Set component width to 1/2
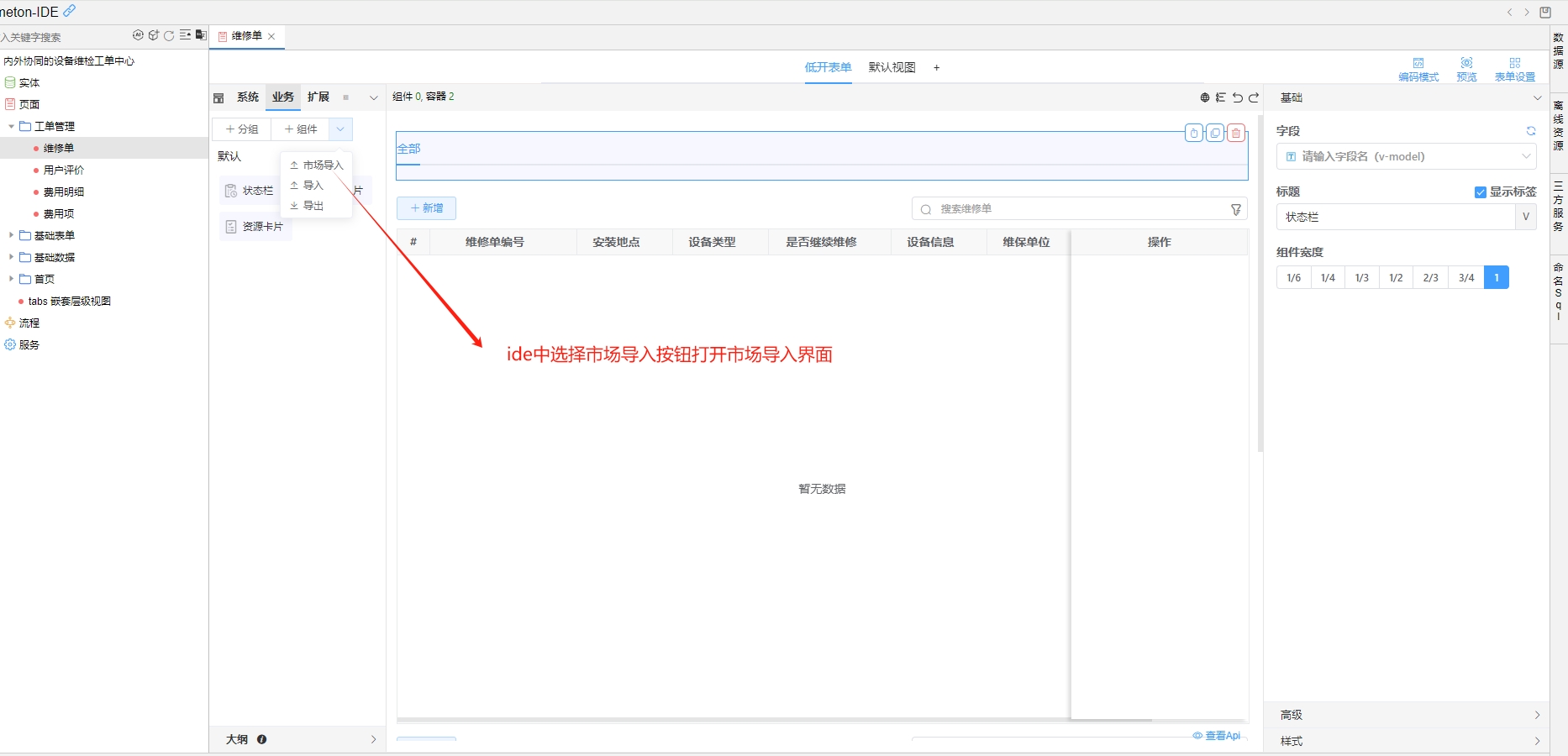The height and width of the screenshot is (756, 1568). 1396,277
